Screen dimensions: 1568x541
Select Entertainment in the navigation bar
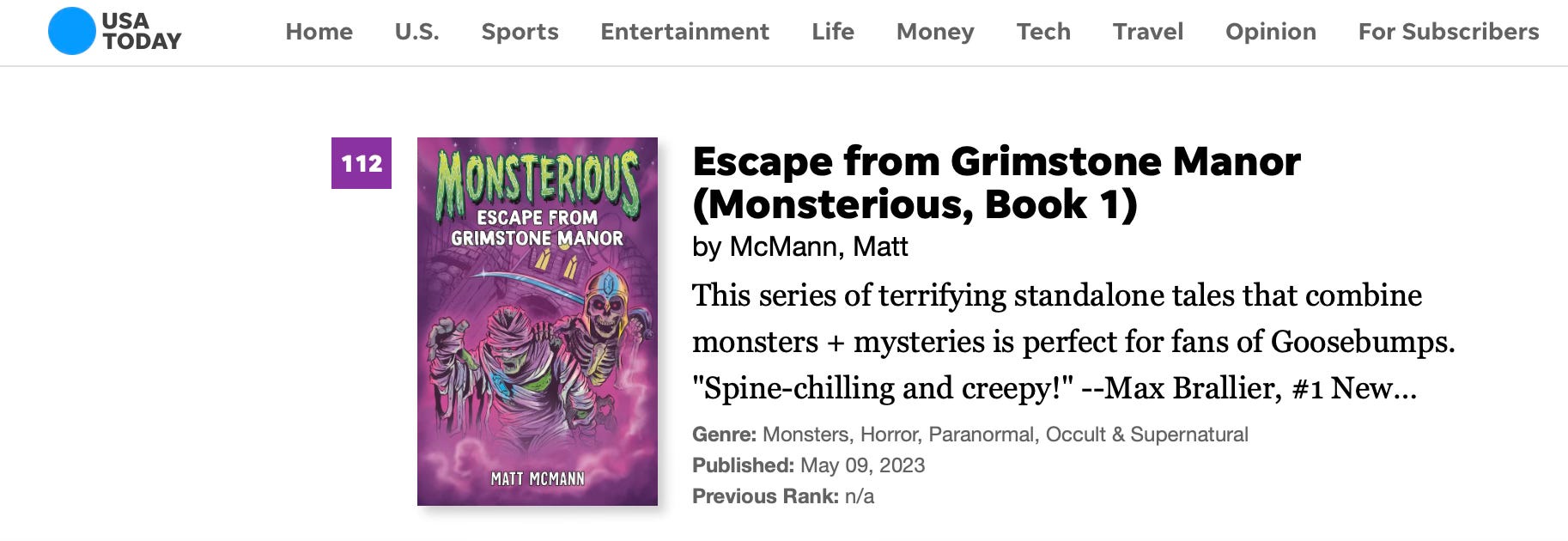(684, 32)
